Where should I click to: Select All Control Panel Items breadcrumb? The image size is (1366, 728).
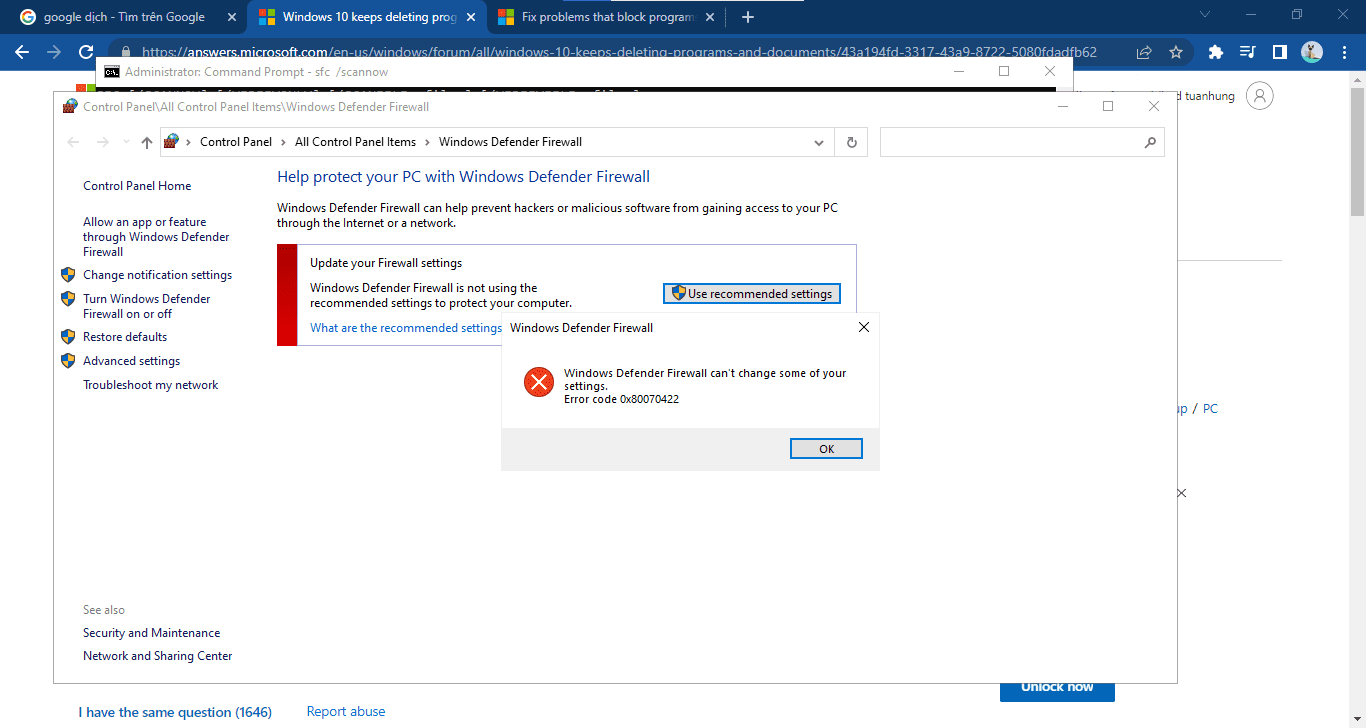tap(355, 142)
